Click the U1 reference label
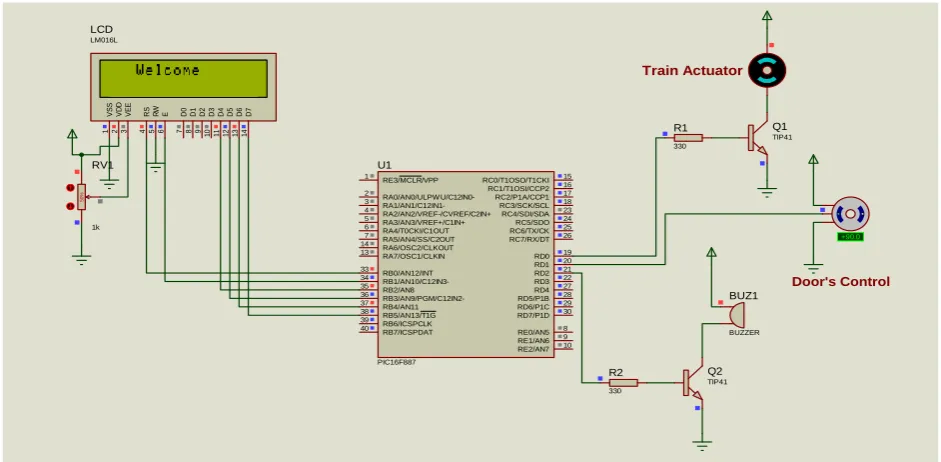 click(x=384, y=164)
